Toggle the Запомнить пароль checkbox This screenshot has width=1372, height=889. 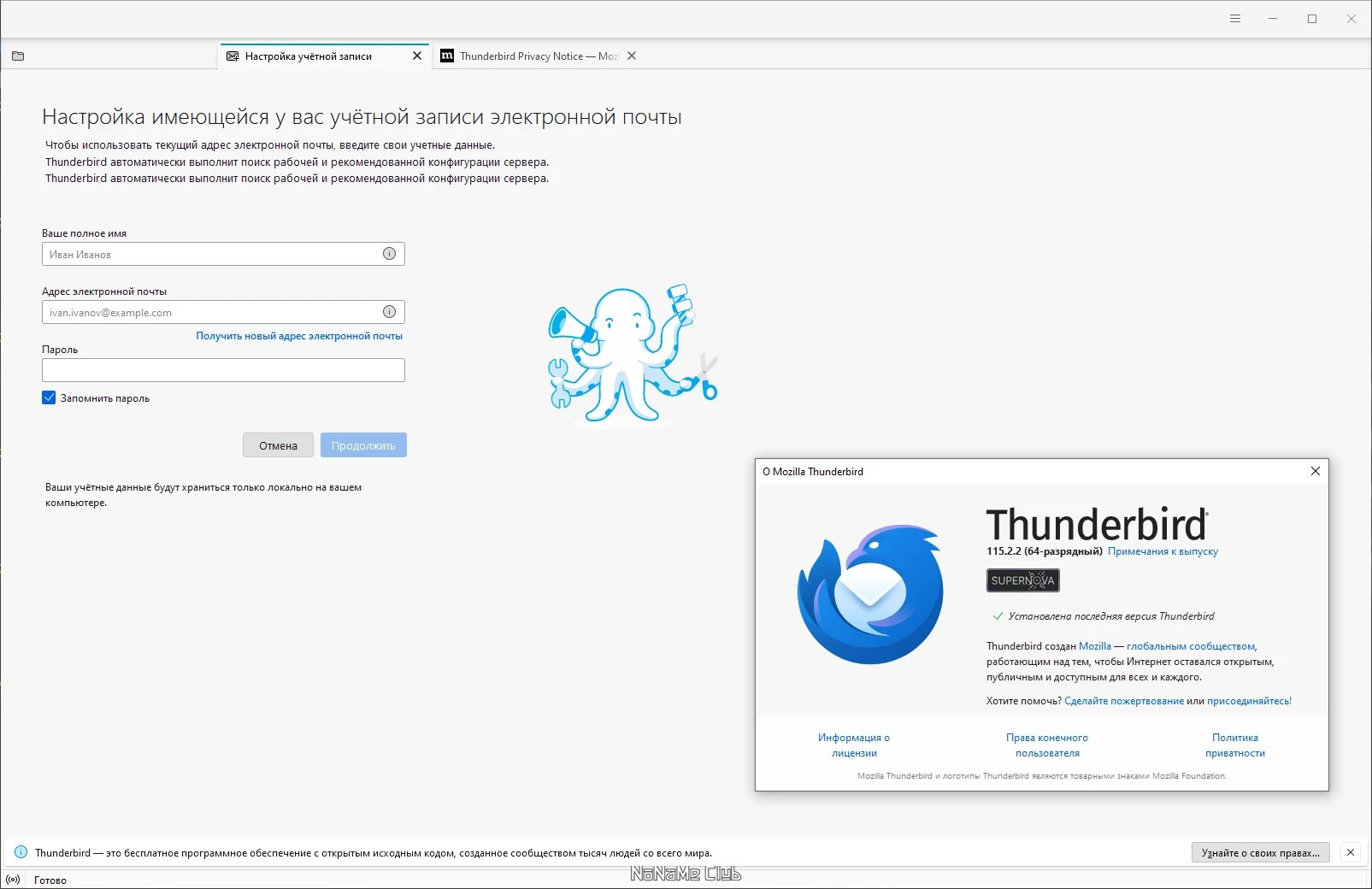click(x=49, y=397)
